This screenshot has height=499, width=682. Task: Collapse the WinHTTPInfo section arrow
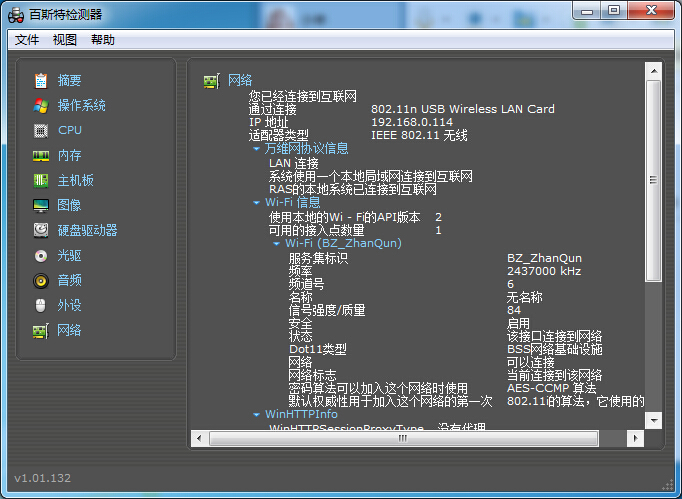point(256,415)
